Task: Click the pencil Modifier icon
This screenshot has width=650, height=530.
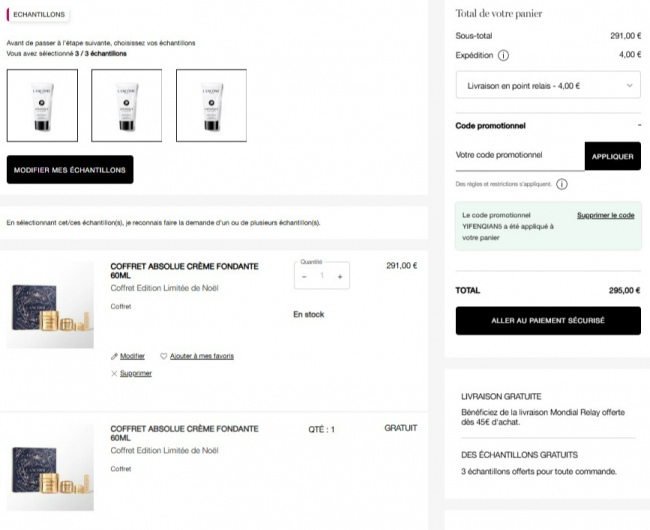Action: point(115,356)
